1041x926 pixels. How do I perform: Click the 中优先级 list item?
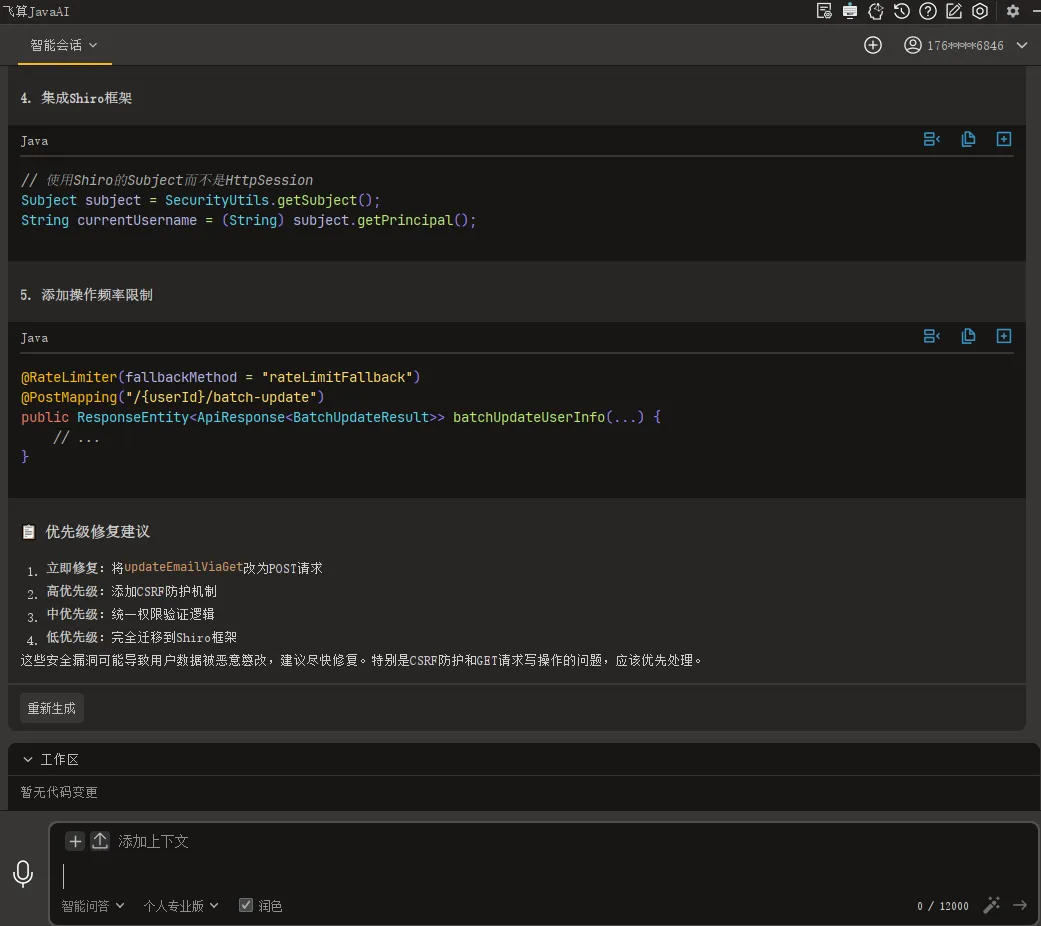pos(130,614)
